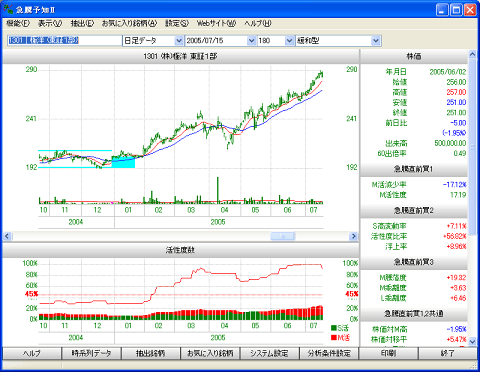Expand the 緩和型 type dropdown

coord(376,41)
